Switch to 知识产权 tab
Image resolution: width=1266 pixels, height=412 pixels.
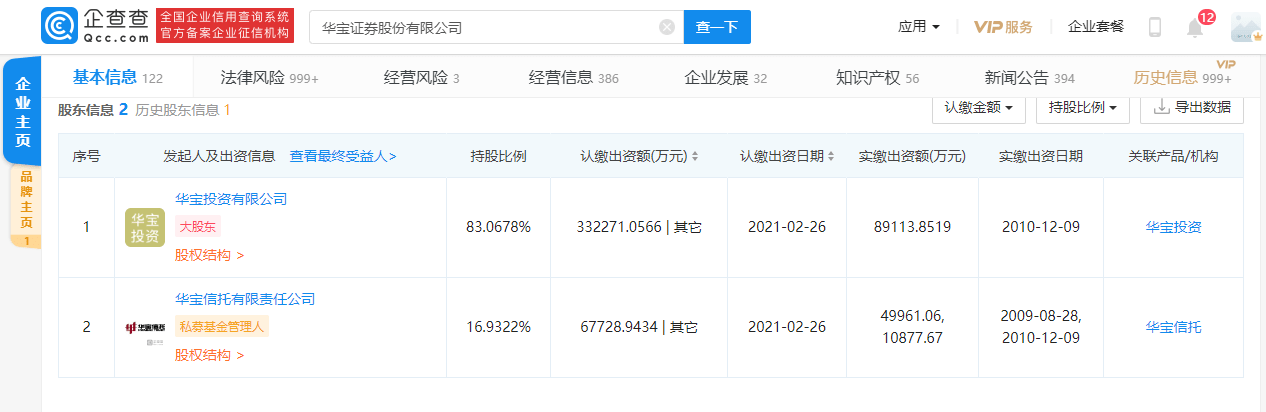(x=877, y=77)
